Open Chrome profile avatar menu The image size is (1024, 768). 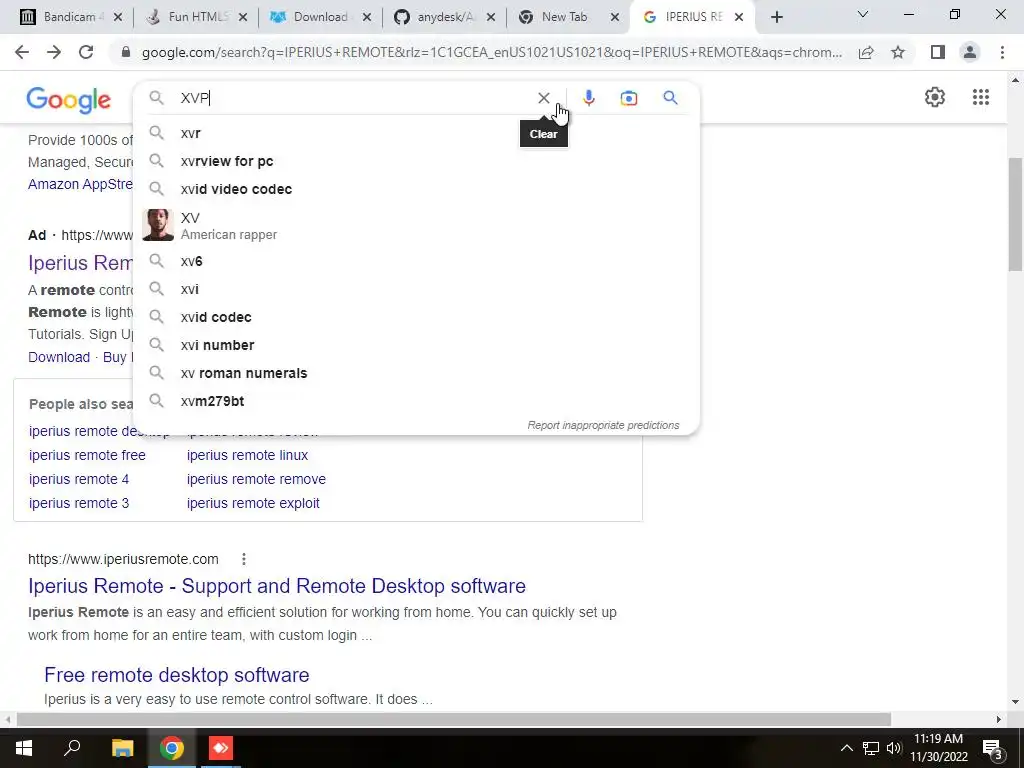970,52
